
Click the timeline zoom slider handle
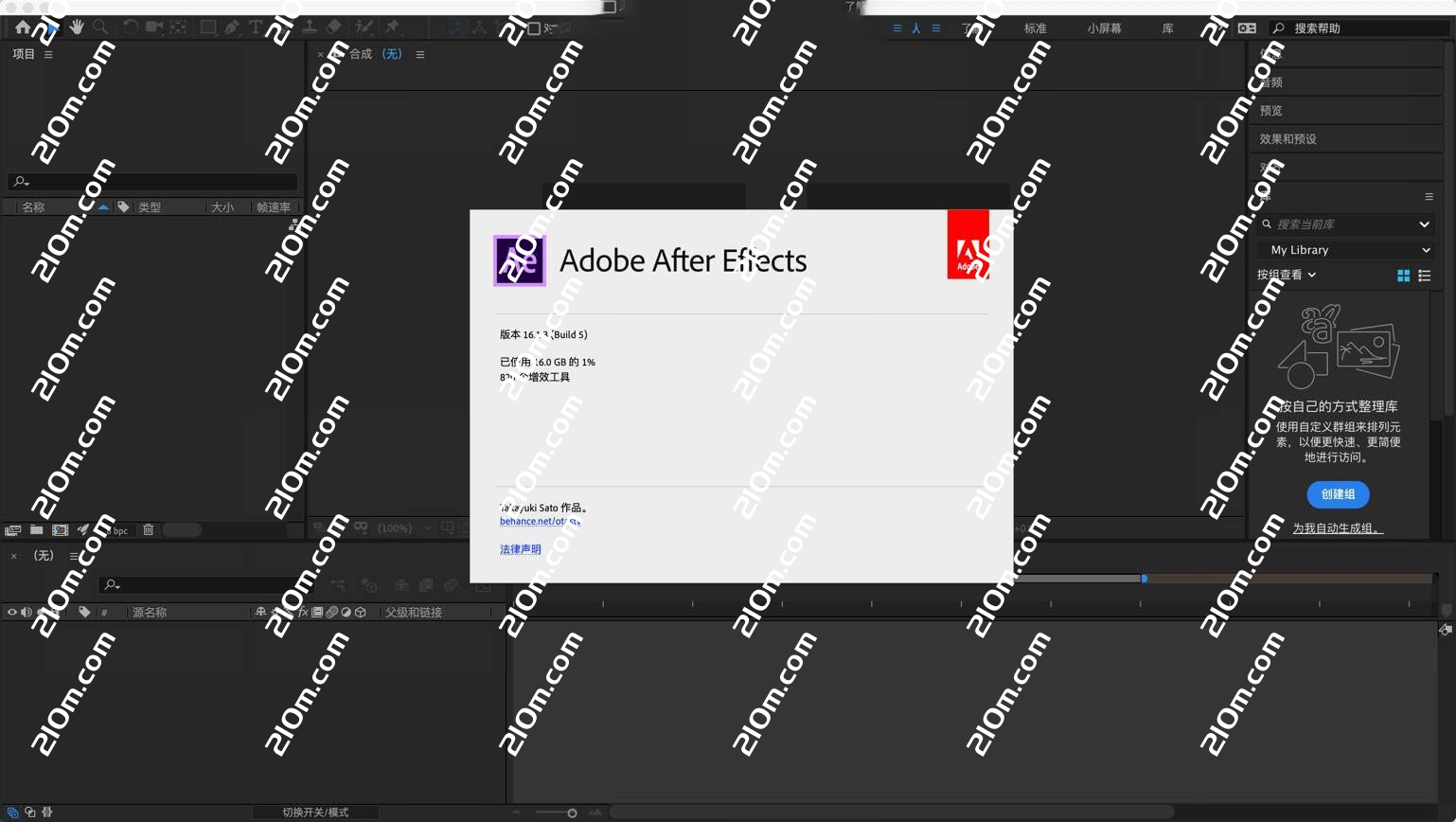tap(572, 813)
